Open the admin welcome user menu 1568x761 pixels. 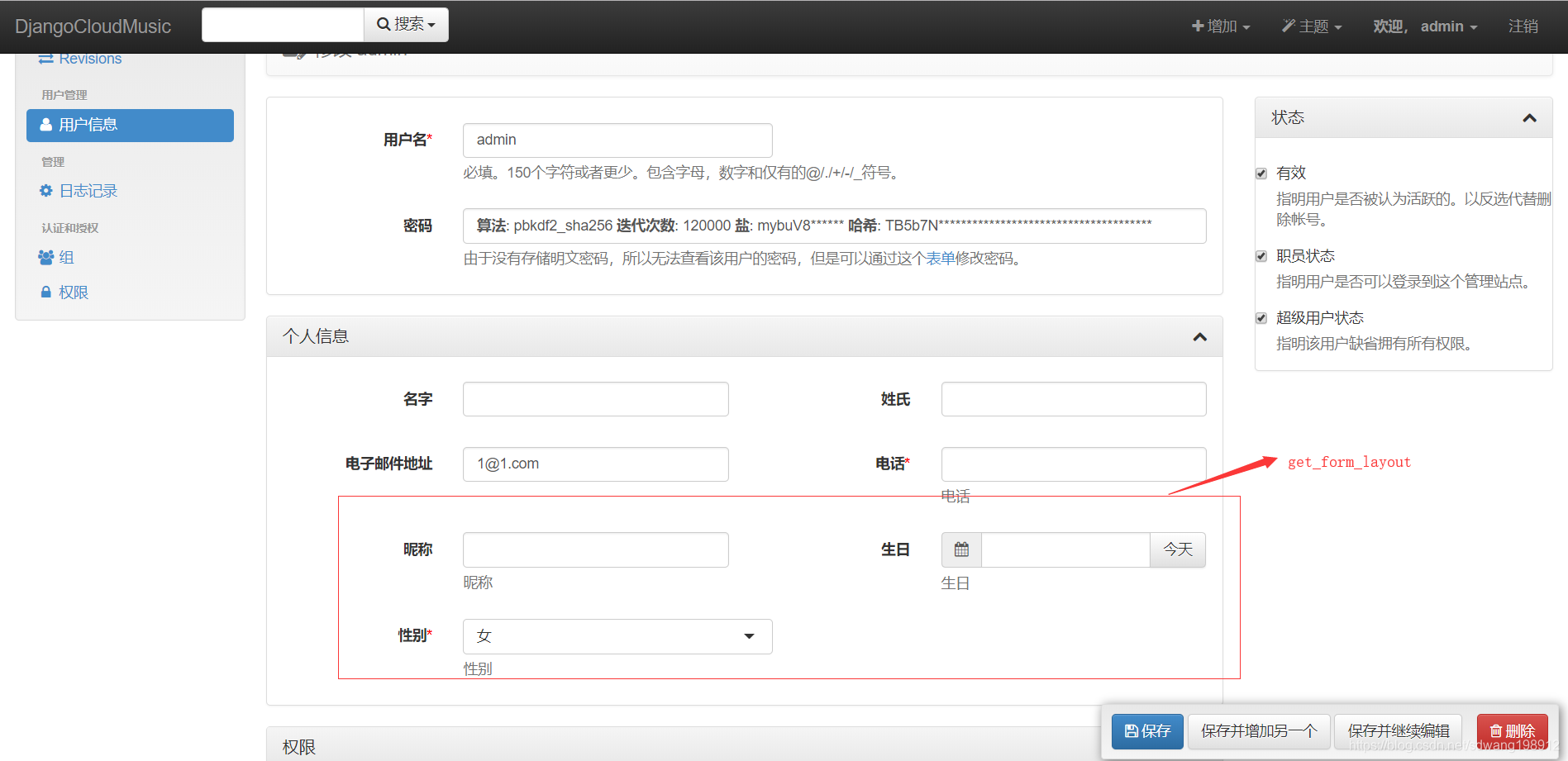coord(1425,26)
